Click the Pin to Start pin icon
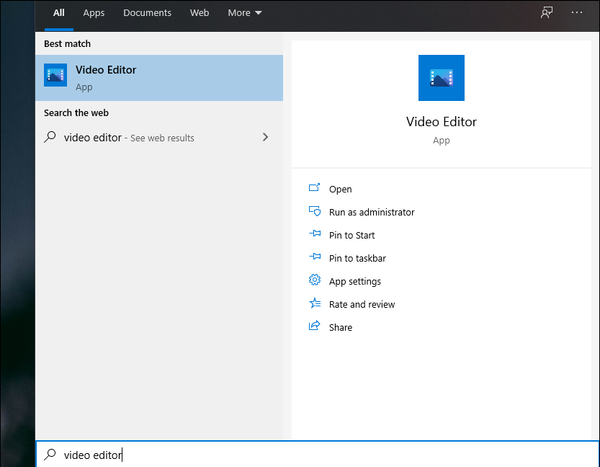The height and width of the screenshot is (467, 600). 315,235
